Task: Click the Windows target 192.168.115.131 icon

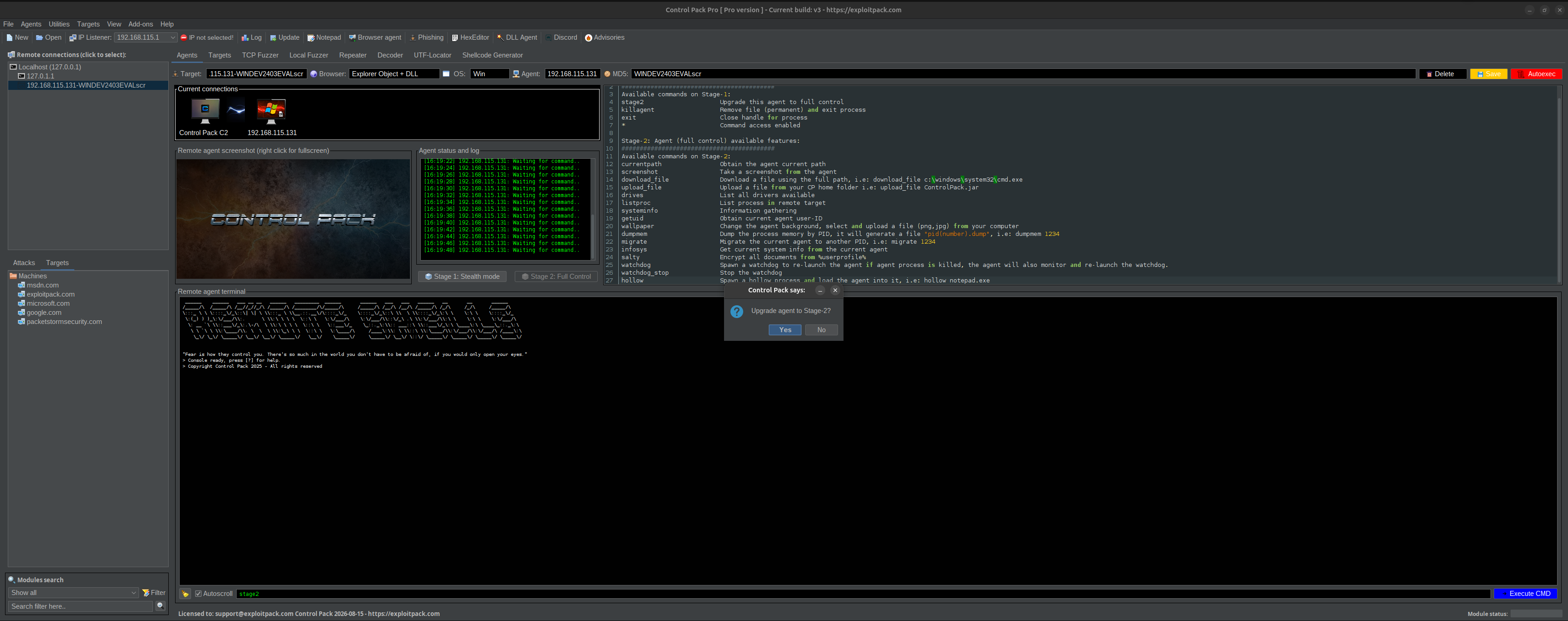Action: [271, 111]
